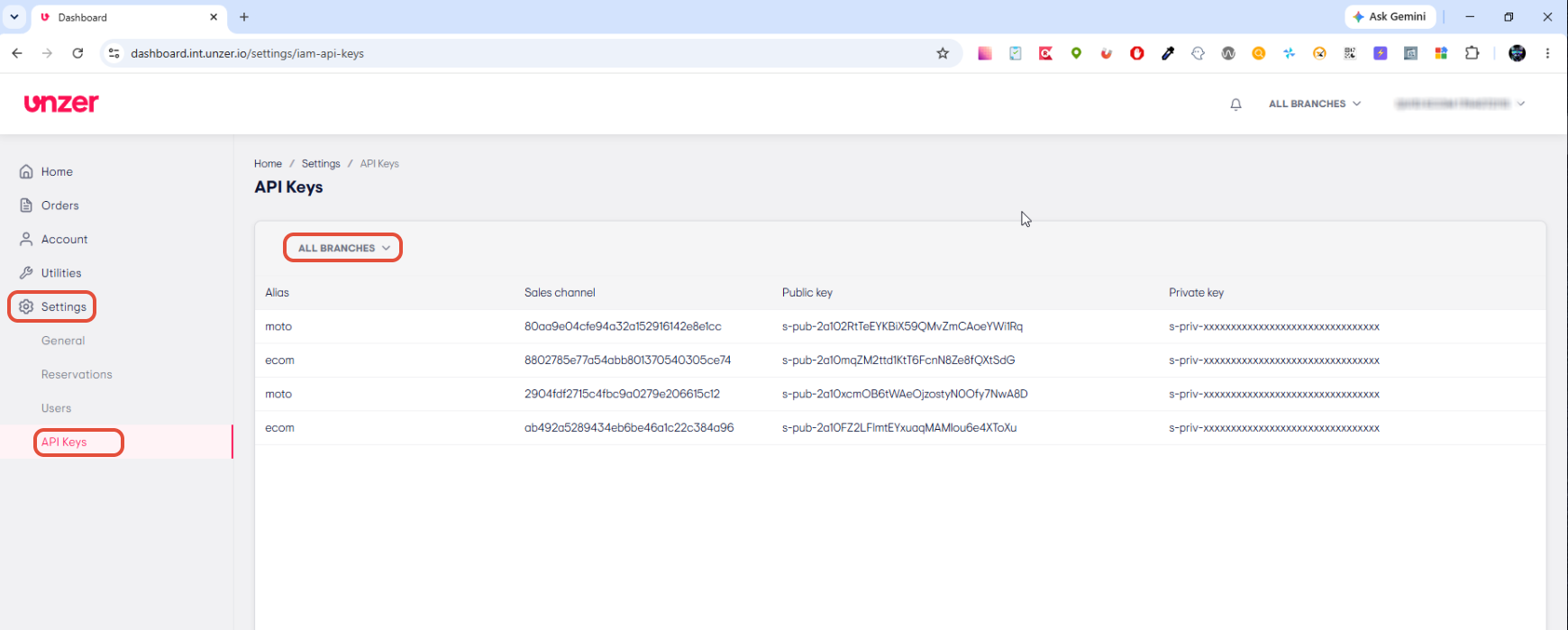This screenshot has height=630, width=1568.
Task: Click the API Keys page heading
Action: [288, 187]
